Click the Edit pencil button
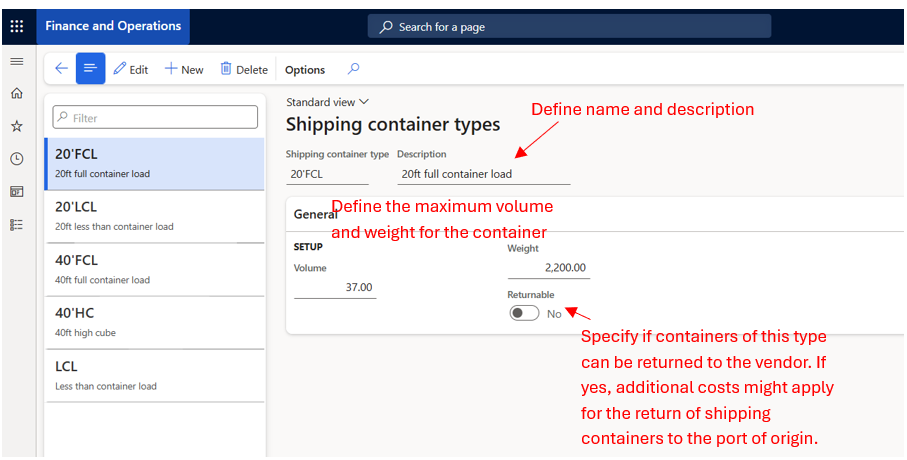The width and height of the screenshot is (907, 460). coord(131,69)
